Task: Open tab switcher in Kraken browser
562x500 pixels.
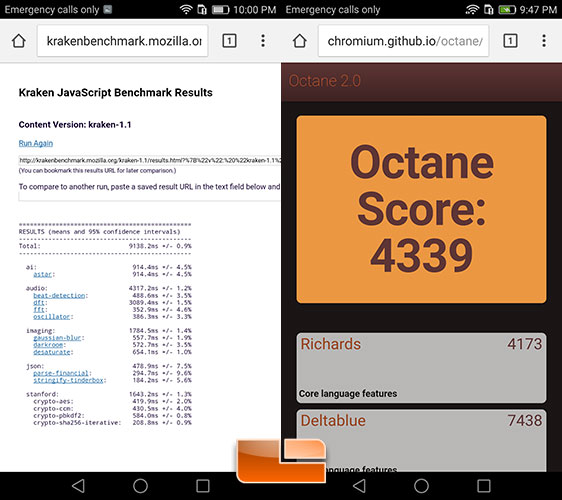Action: (x=229, y=41)
